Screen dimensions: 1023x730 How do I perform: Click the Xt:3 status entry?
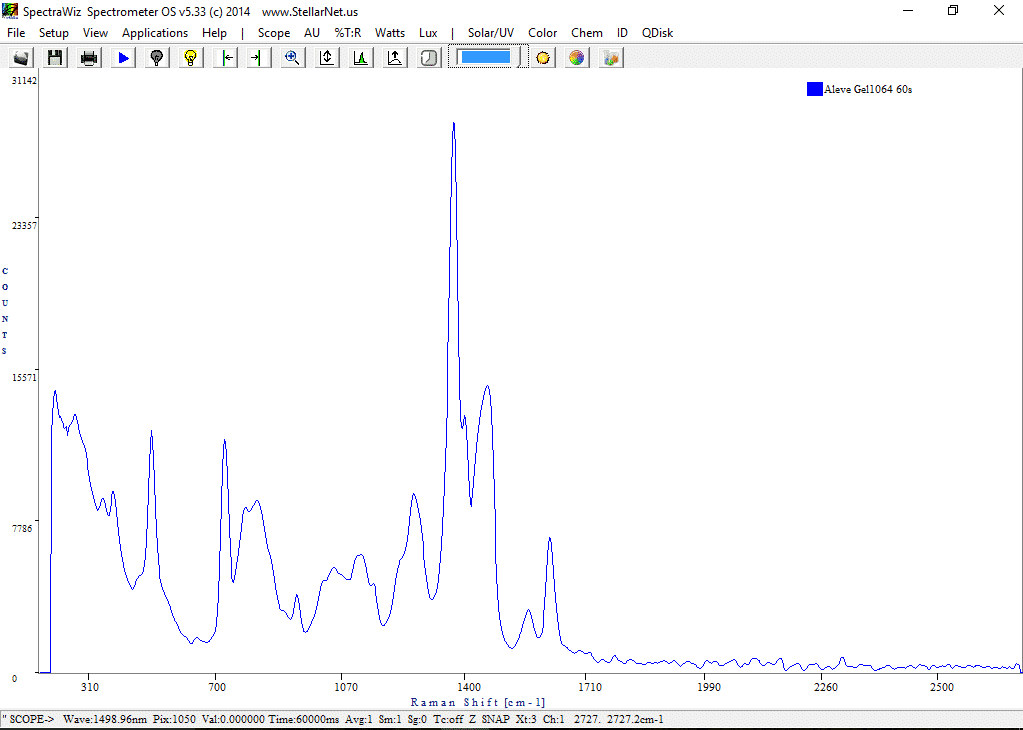point(526,719)
